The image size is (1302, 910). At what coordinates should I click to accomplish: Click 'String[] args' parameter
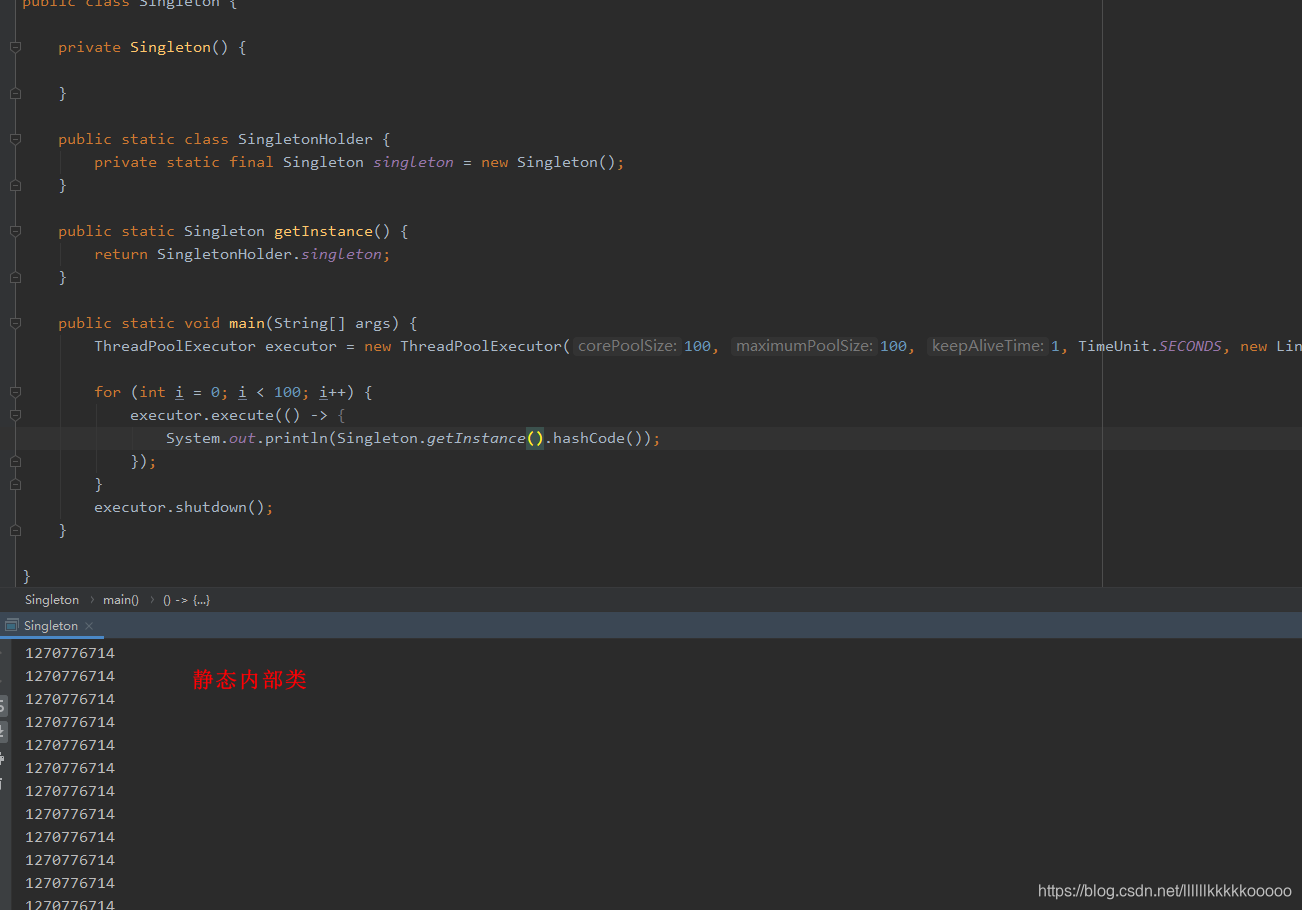pos(334,323)
